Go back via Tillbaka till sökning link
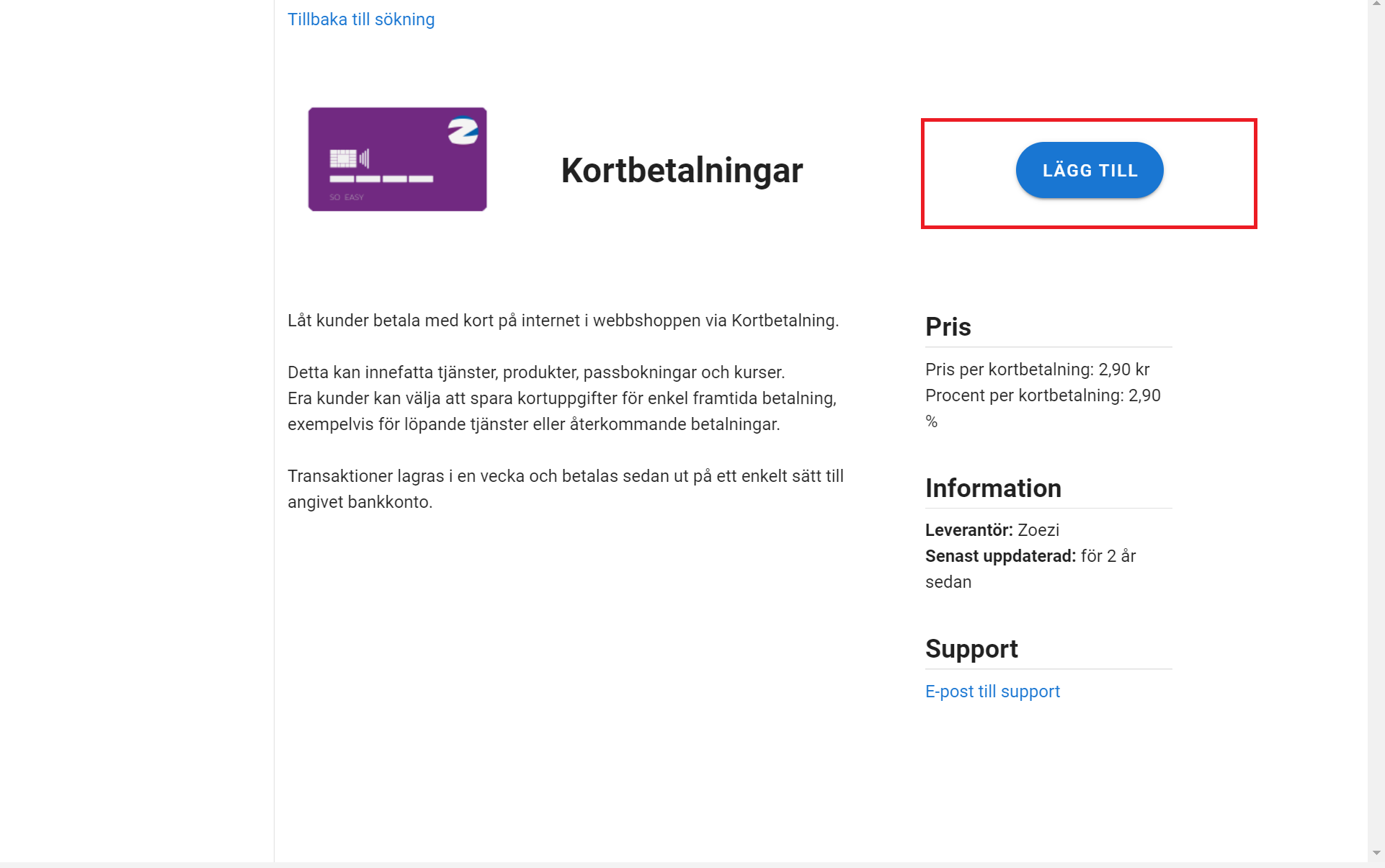Screen dimensions: 1385x868 point(361,19)
